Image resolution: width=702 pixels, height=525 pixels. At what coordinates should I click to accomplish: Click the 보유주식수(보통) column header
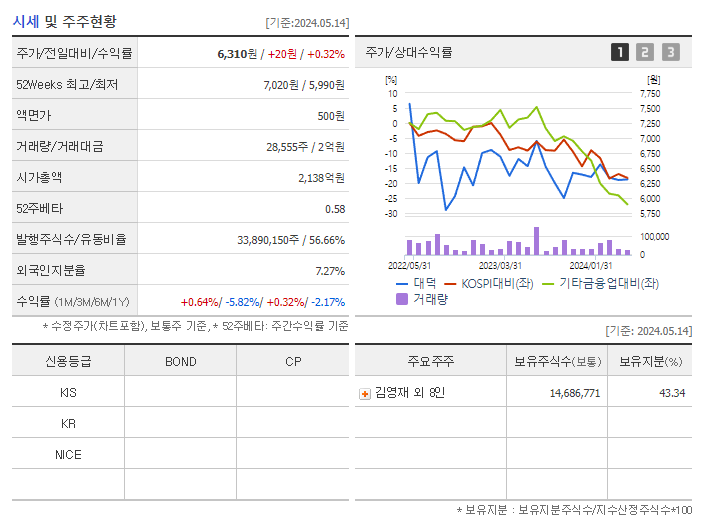click(x=557, y=361)
